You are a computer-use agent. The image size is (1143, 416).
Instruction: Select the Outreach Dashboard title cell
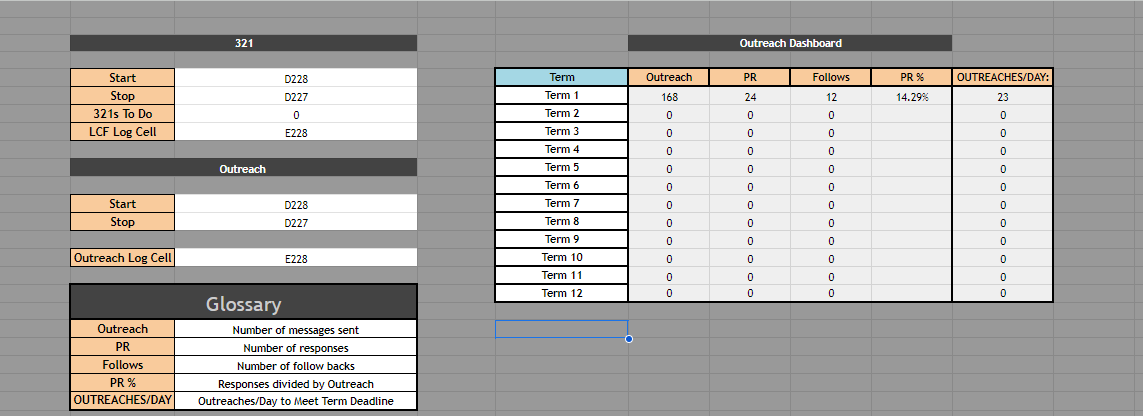(x=789, y=43)
